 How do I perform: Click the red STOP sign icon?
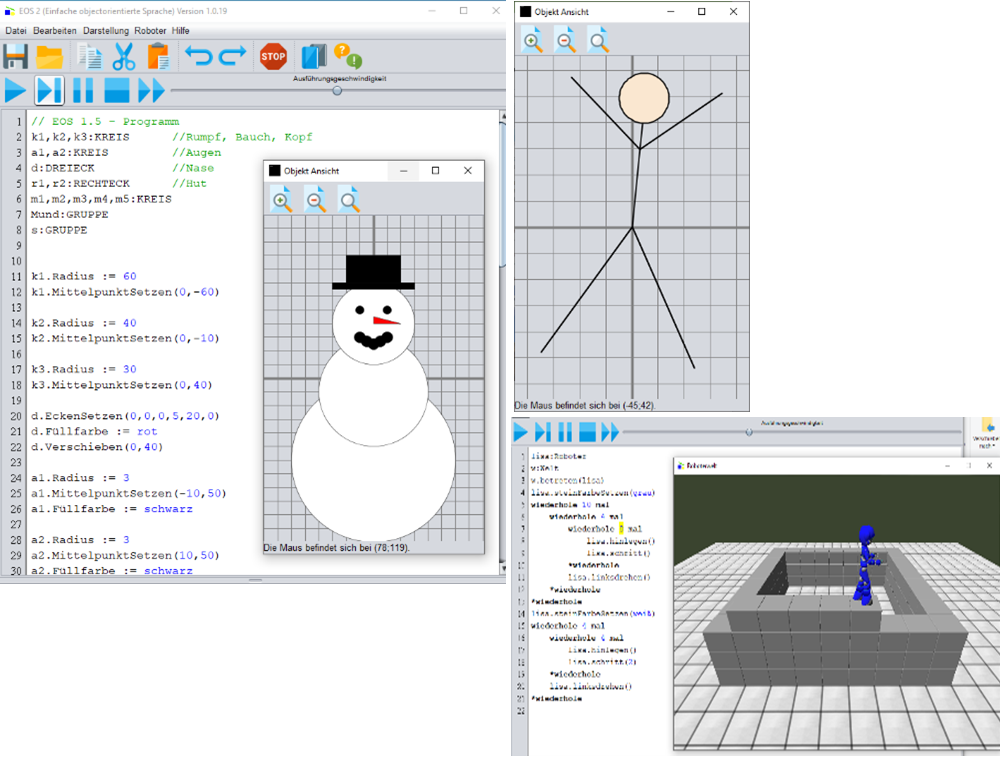(273, 57)
